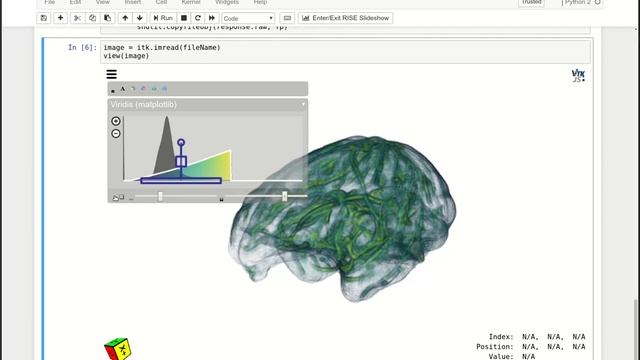Image resolution: width=640 pixels, height=360 pixels.
Task: Move the selected cell up
Action: [x=125, y=18]
